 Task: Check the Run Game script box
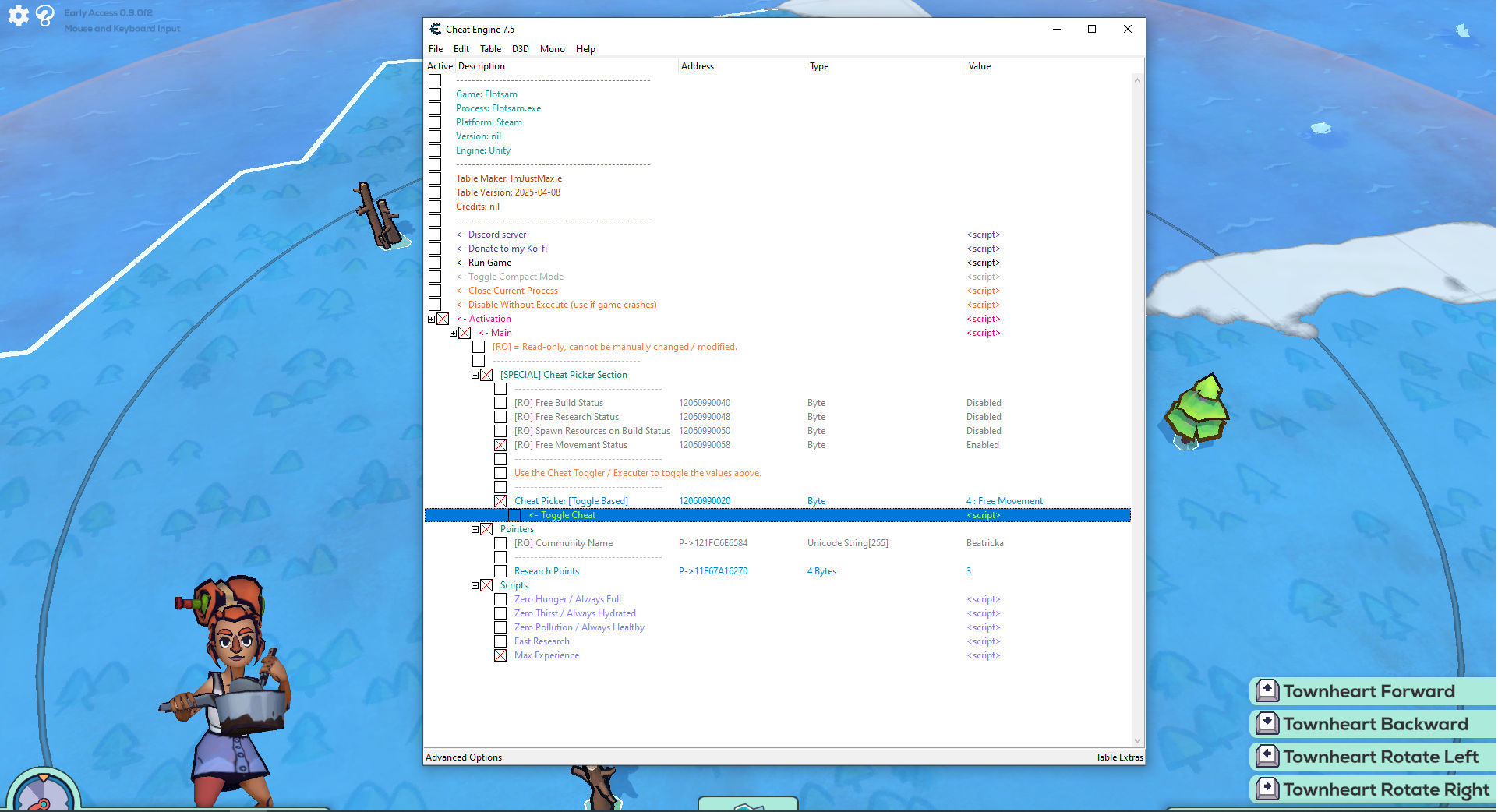point(435,263)
